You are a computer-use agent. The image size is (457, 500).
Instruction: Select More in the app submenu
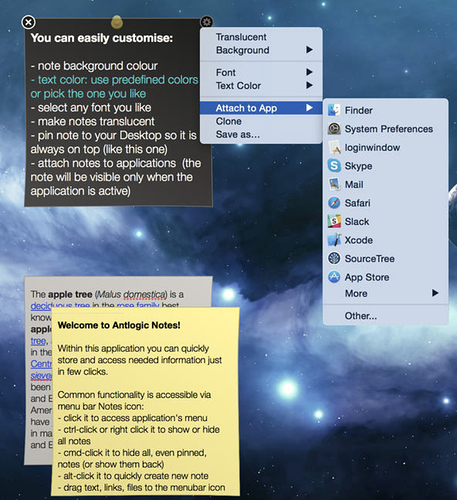point(385,293)
